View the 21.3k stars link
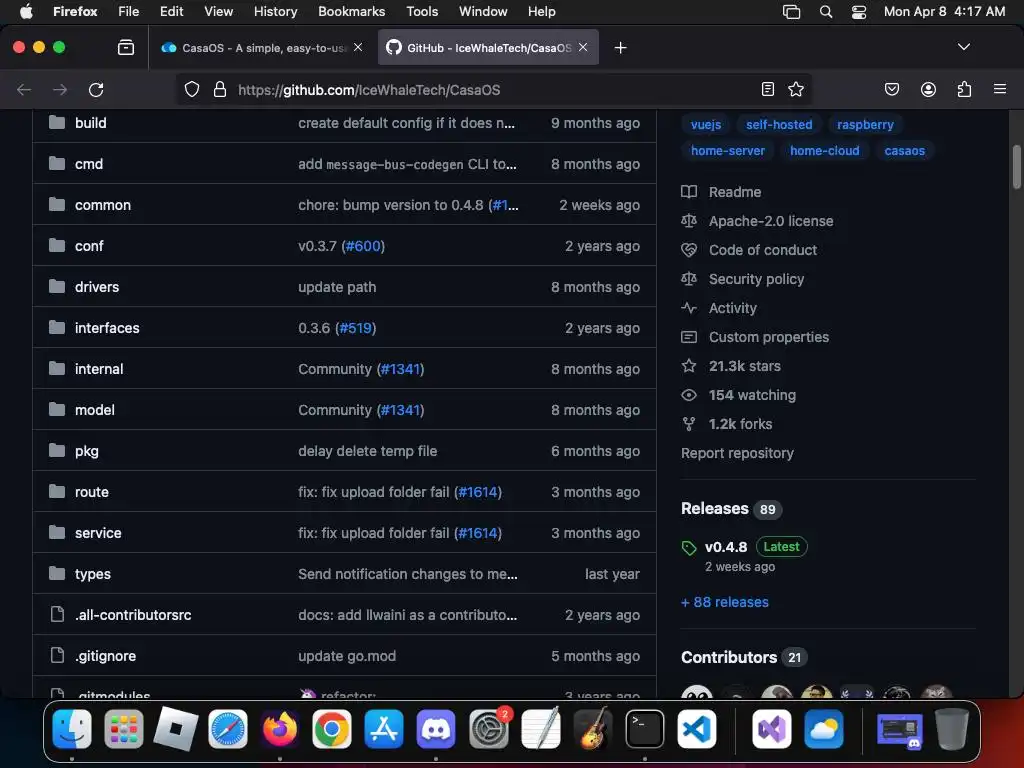 [x=731, y=366]
